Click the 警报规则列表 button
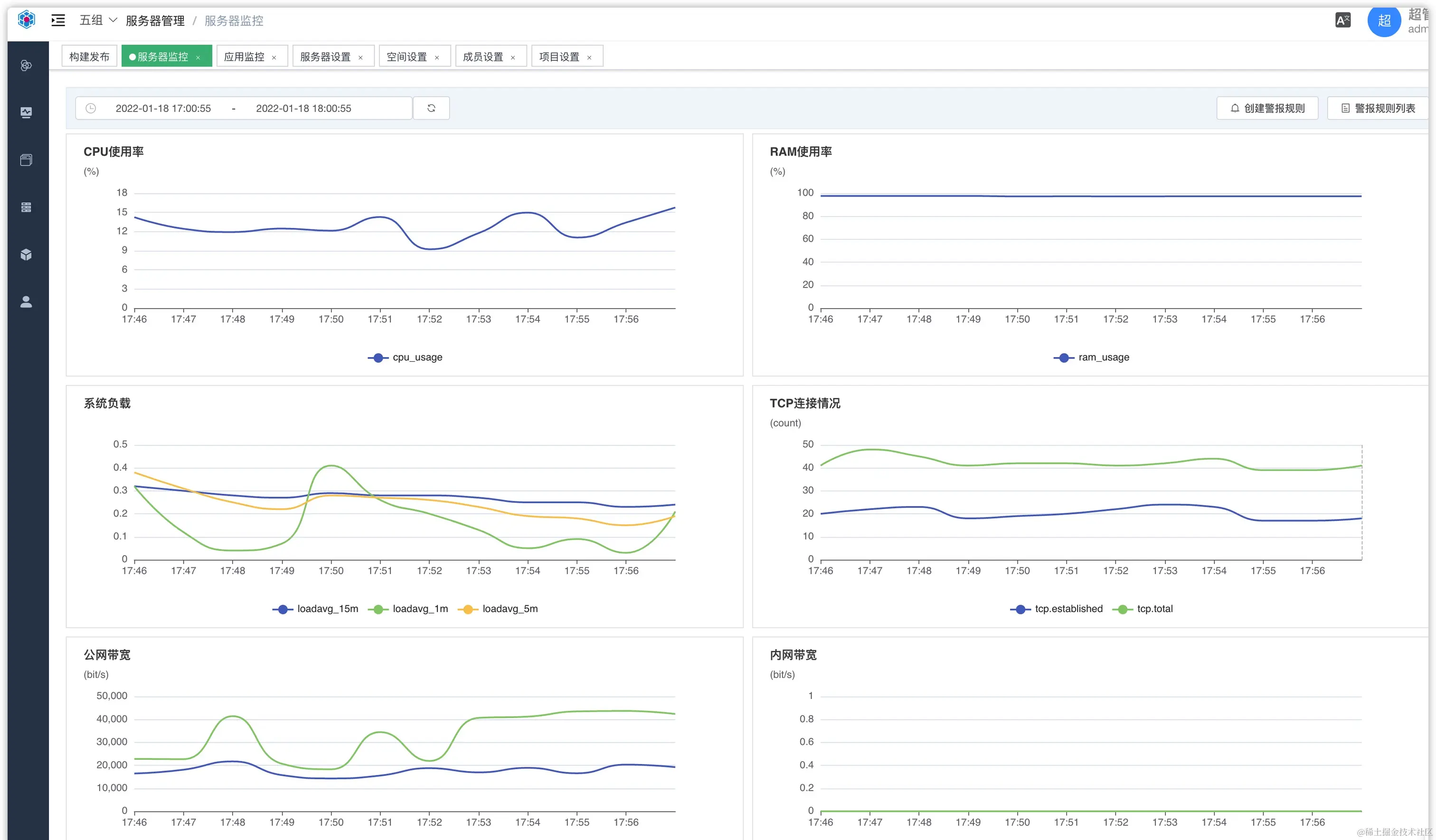This screenshot has width=1436, height=840. click(x=1378, y=108)
